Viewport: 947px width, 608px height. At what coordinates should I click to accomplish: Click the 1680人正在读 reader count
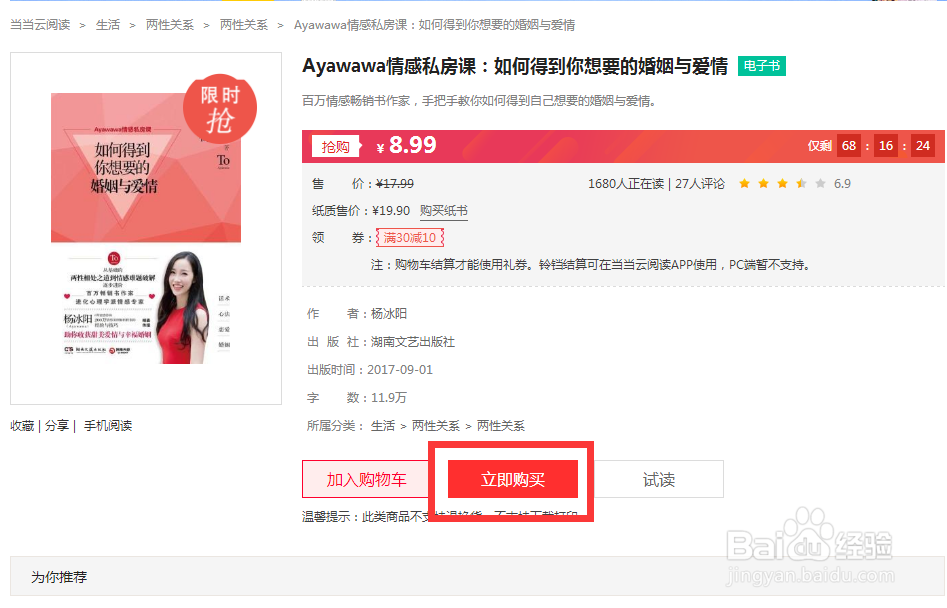(626, 184)
